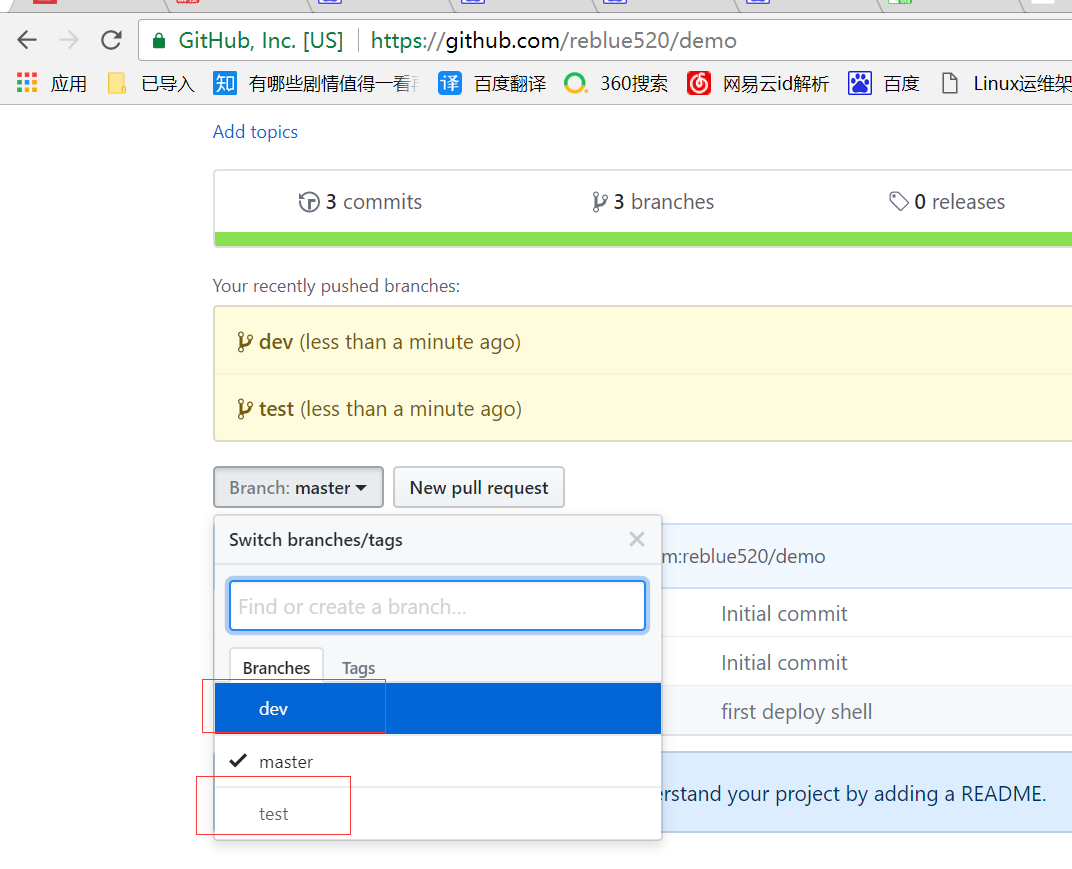Click branch icon beside recently pushed test

coord(245,409)
